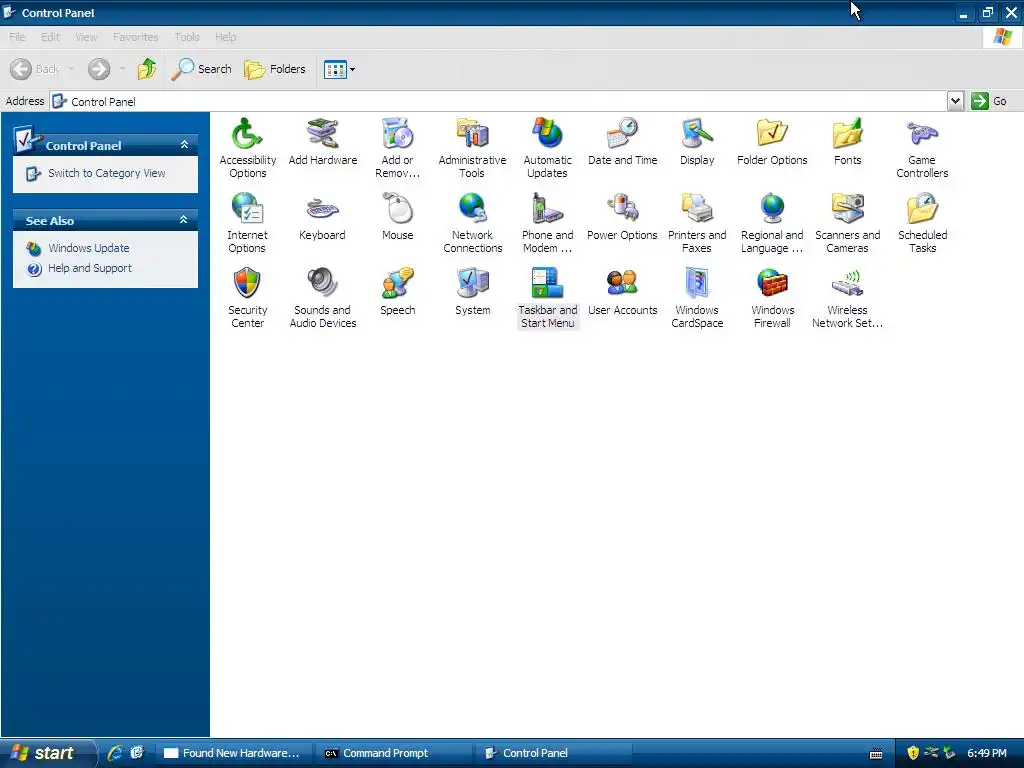Open Sounds and Audio Devices
Image resolution: width=1024 pixels, height=768 pixels.
click(x=323, y=298)
